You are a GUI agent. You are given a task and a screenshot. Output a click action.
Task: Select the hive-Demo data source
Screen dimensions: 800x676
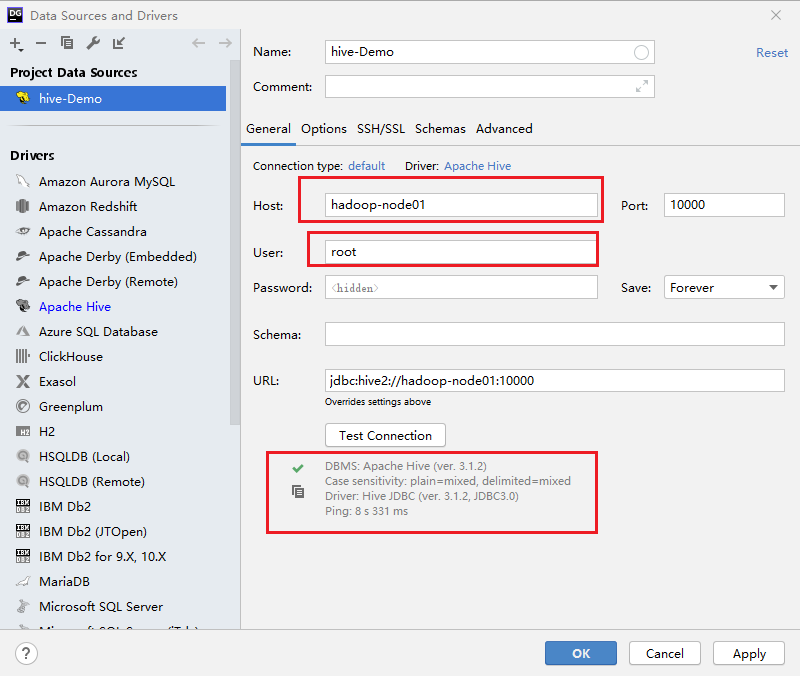pyautogui.click(x=113, y=98)
